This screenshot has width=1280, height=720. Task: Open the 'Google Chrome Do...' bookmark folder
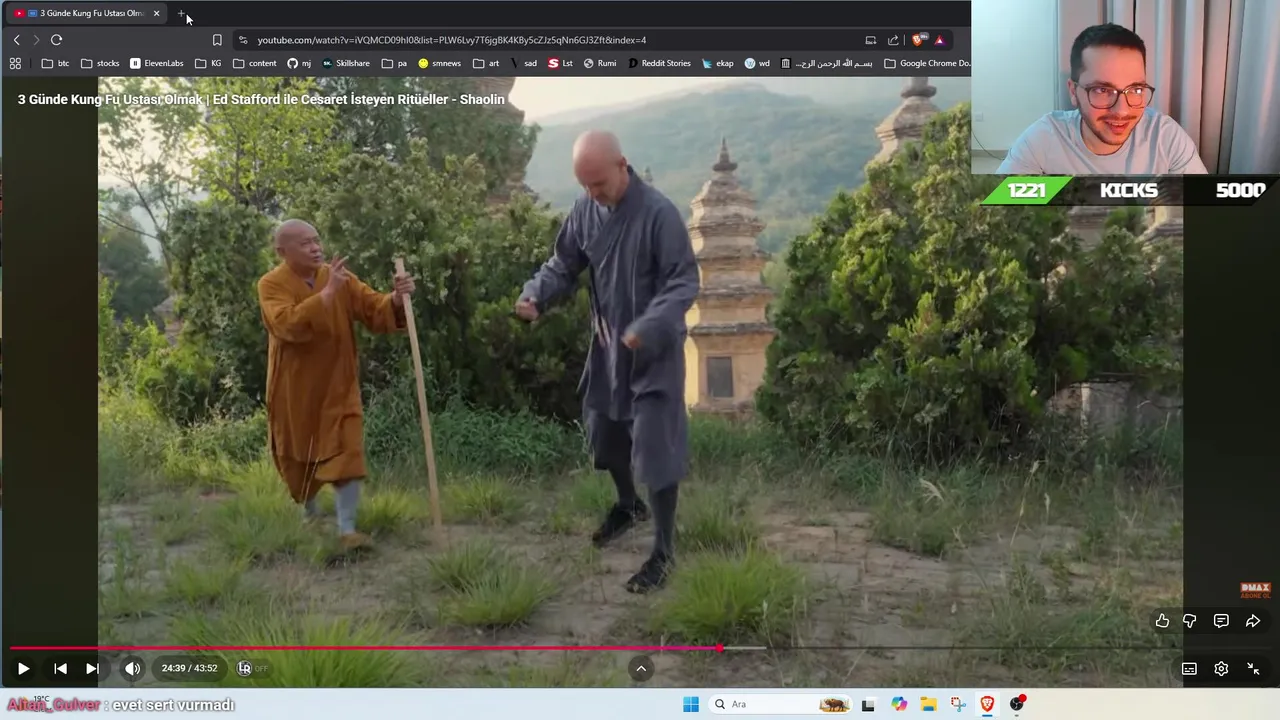coord(927,63)
